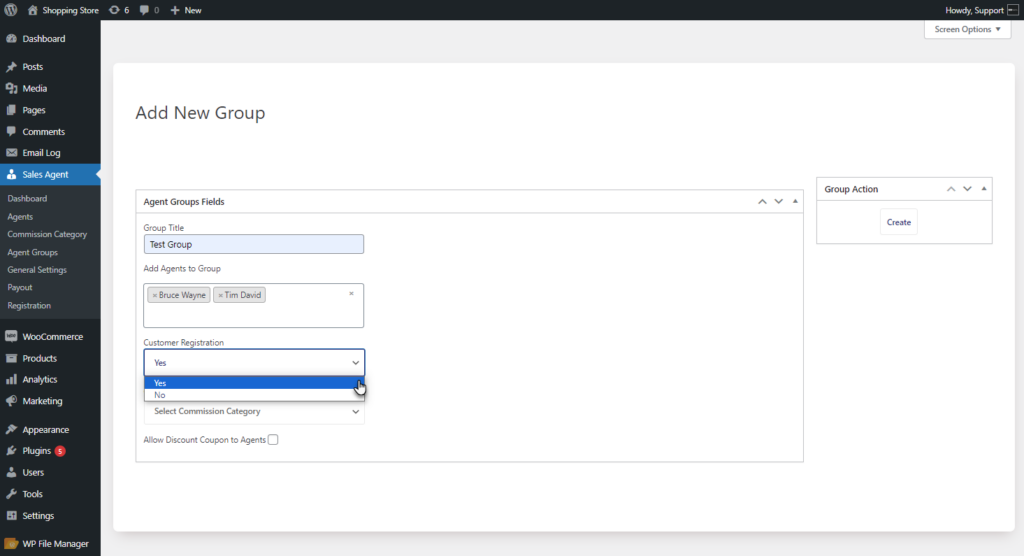This screenshot has width=1024, height=556.
Task: Click the WooCommerce icon in sidebar
Action: (11, 336)
